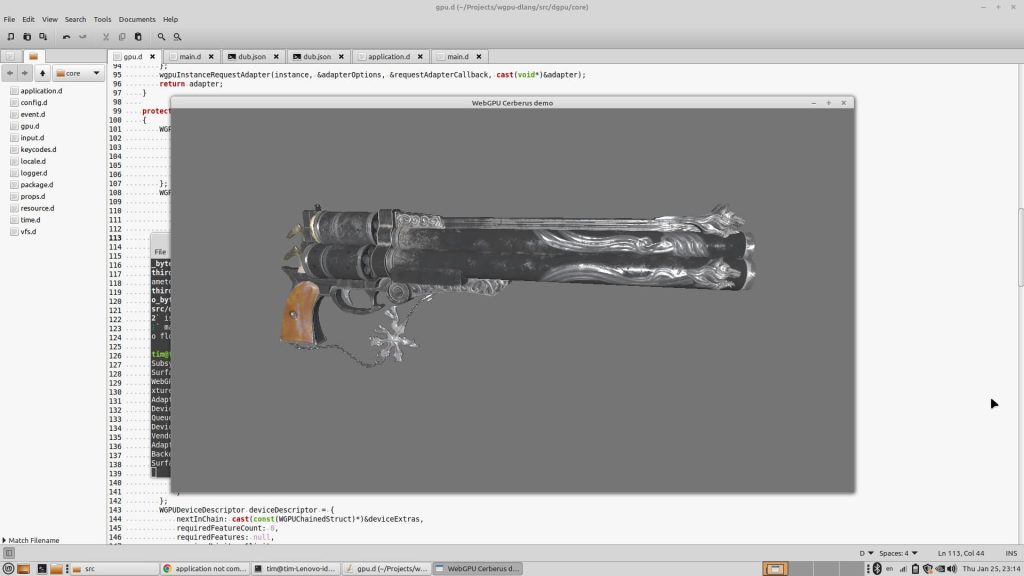Click the INS insert mode indicator
The width and height of the screenshot is (1024, 576).
[x=1011, y=553]
